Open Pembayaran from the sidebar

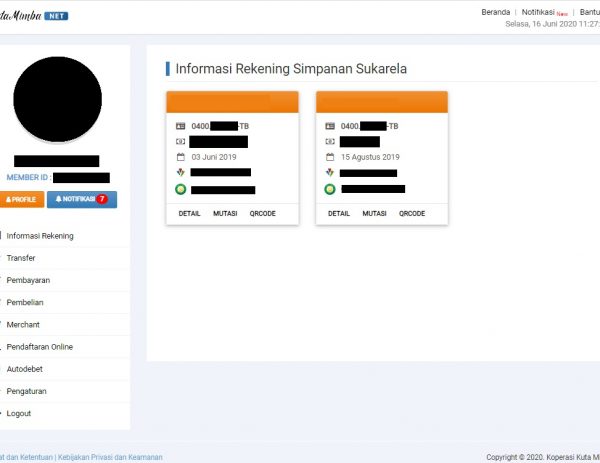pyautogui.click(x=28, y=280)
